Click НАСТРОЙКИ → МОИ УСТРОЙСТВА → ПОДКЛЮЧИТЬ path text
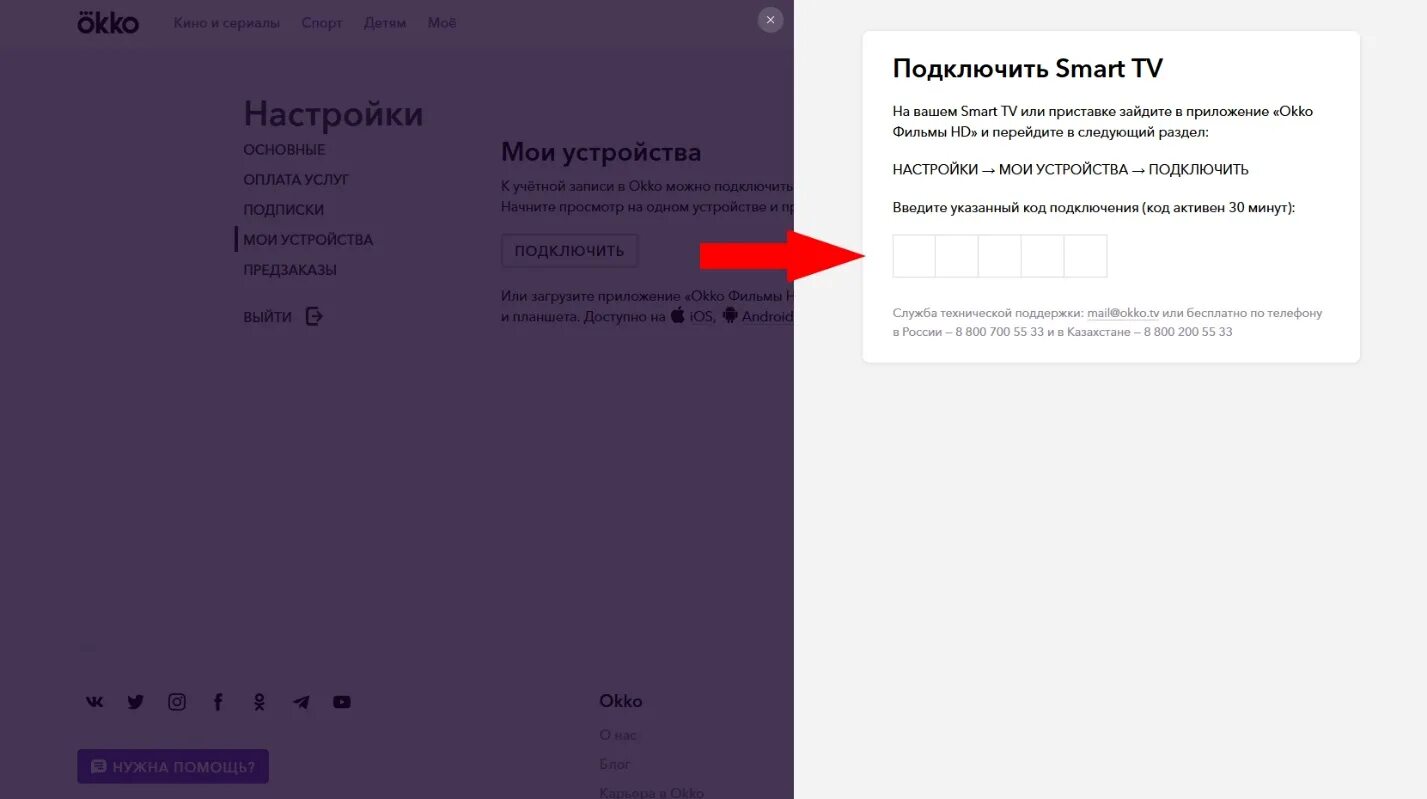Screen dimensions: 1427x799 [x=1071, y=170]
